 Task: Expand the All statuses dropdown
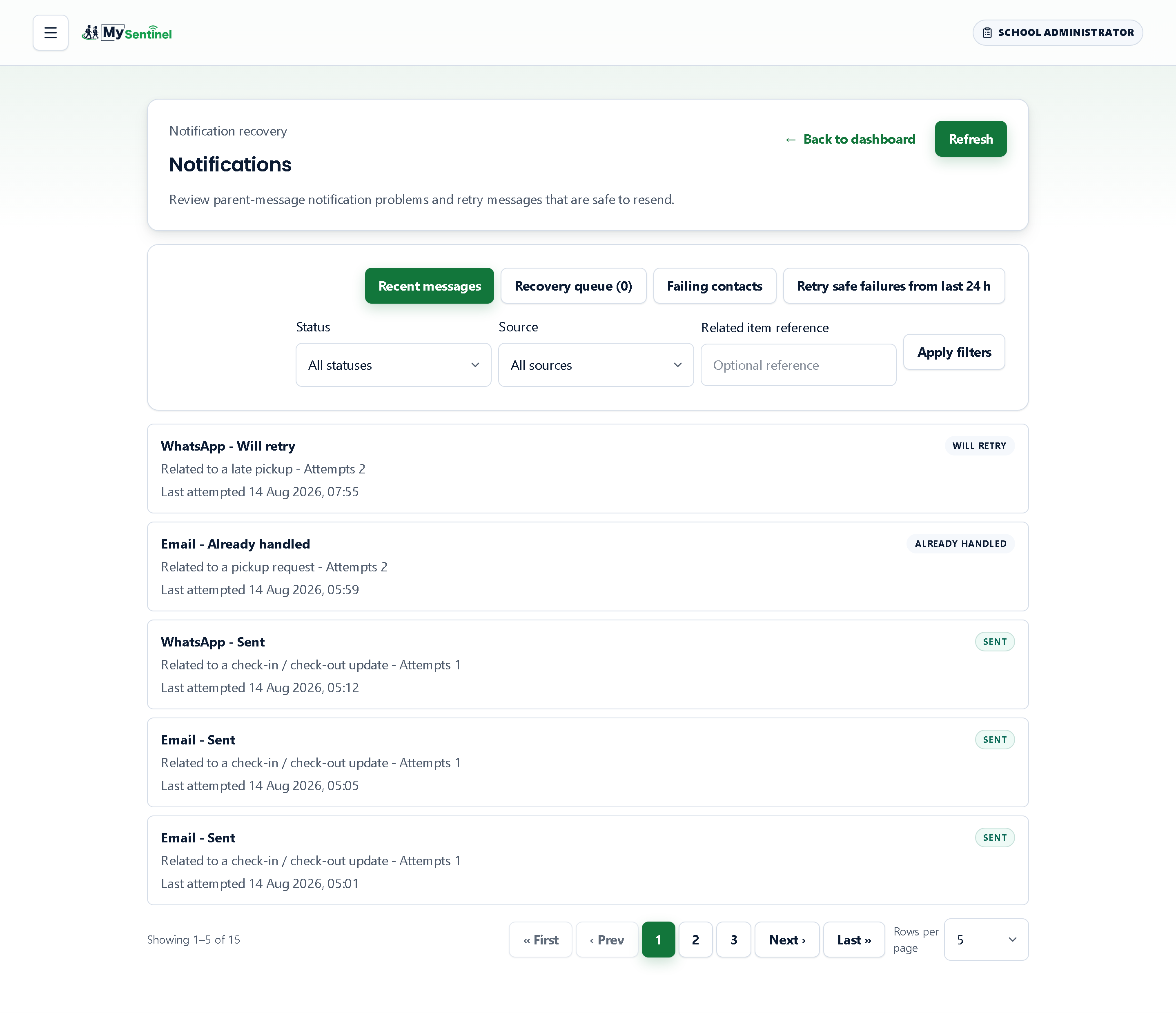tap(393, 365)
